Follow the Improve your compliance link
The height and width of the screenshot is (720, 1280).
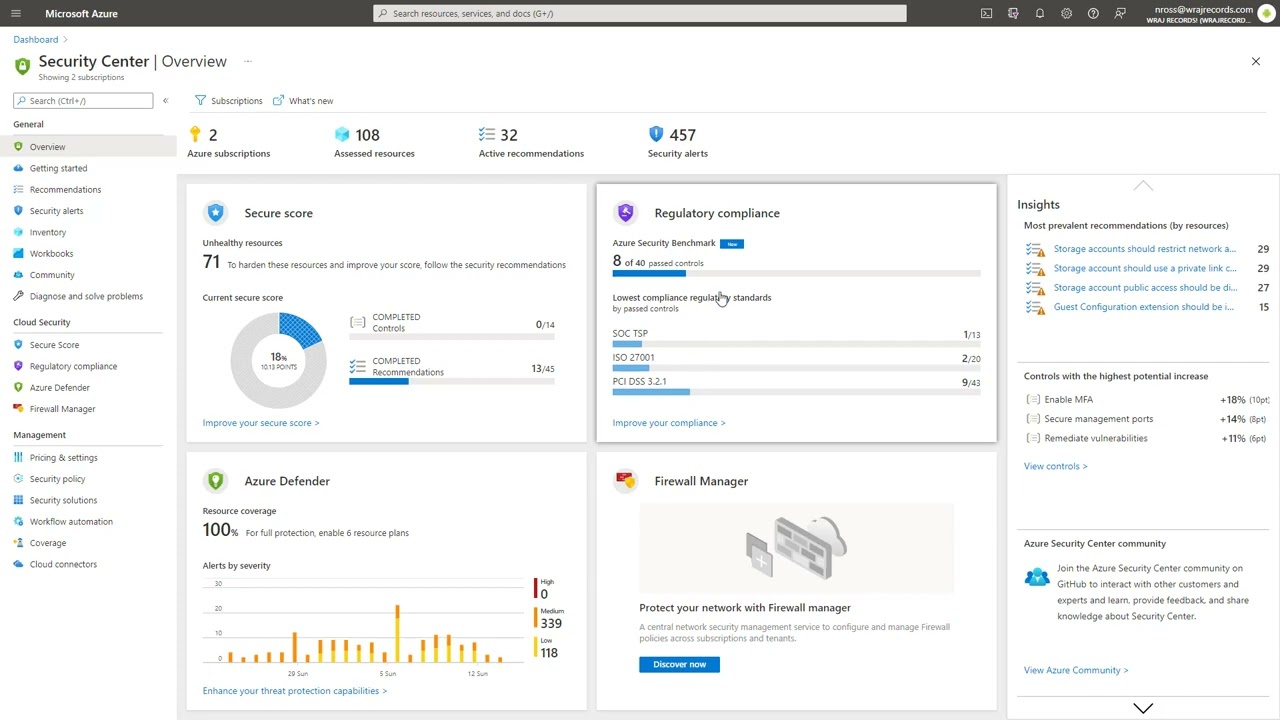669,423
